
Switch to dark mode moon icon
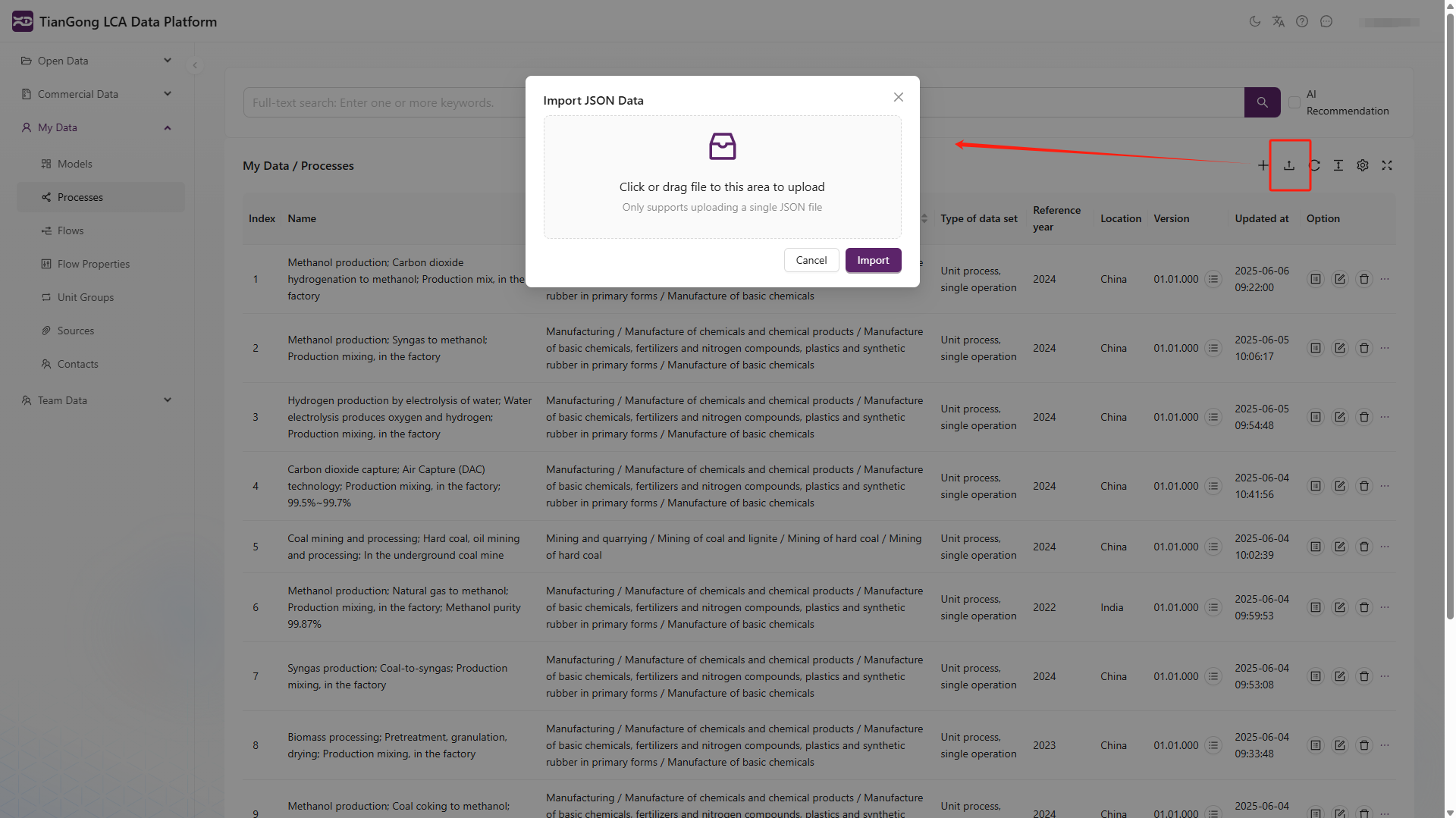1255,21
